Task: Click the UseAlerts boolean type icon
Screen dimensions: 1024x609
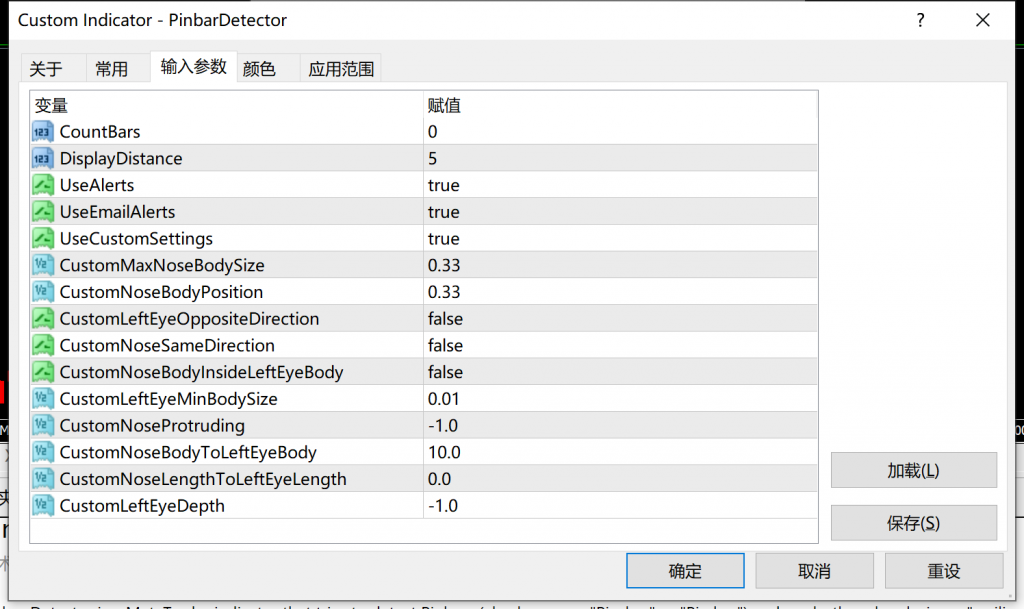Action: tap(43, 185)
